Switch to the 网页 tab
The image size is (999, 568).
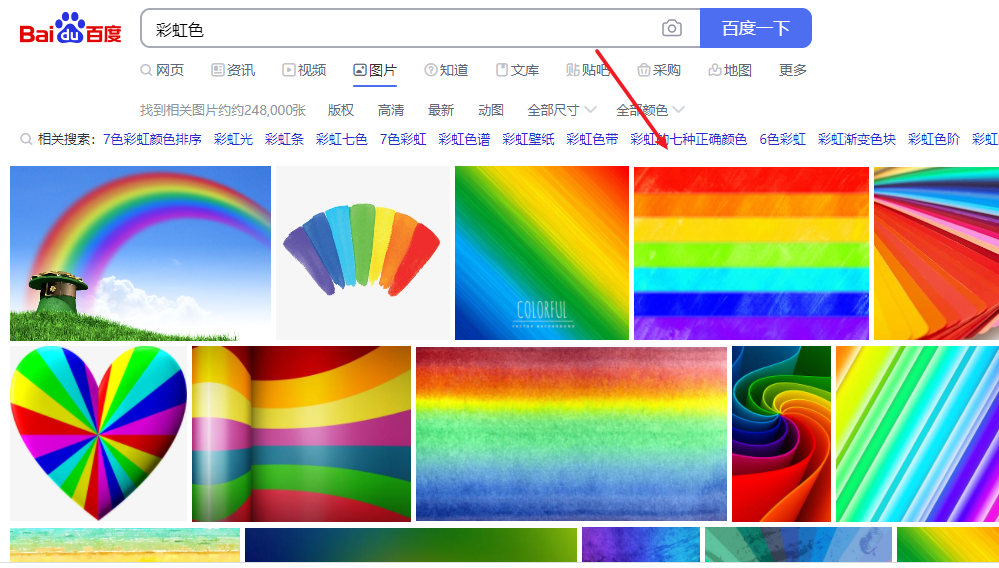[x=162, y=70]
